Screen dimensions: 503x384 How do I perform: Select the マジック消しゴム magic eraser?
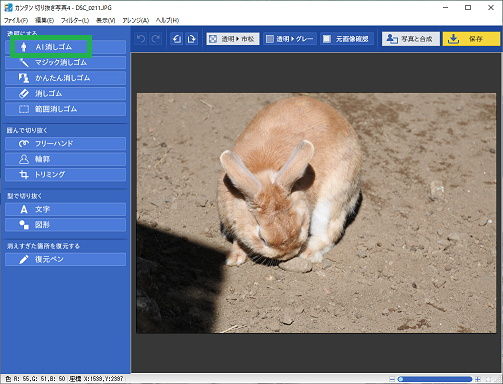click(x=65, y=62)
